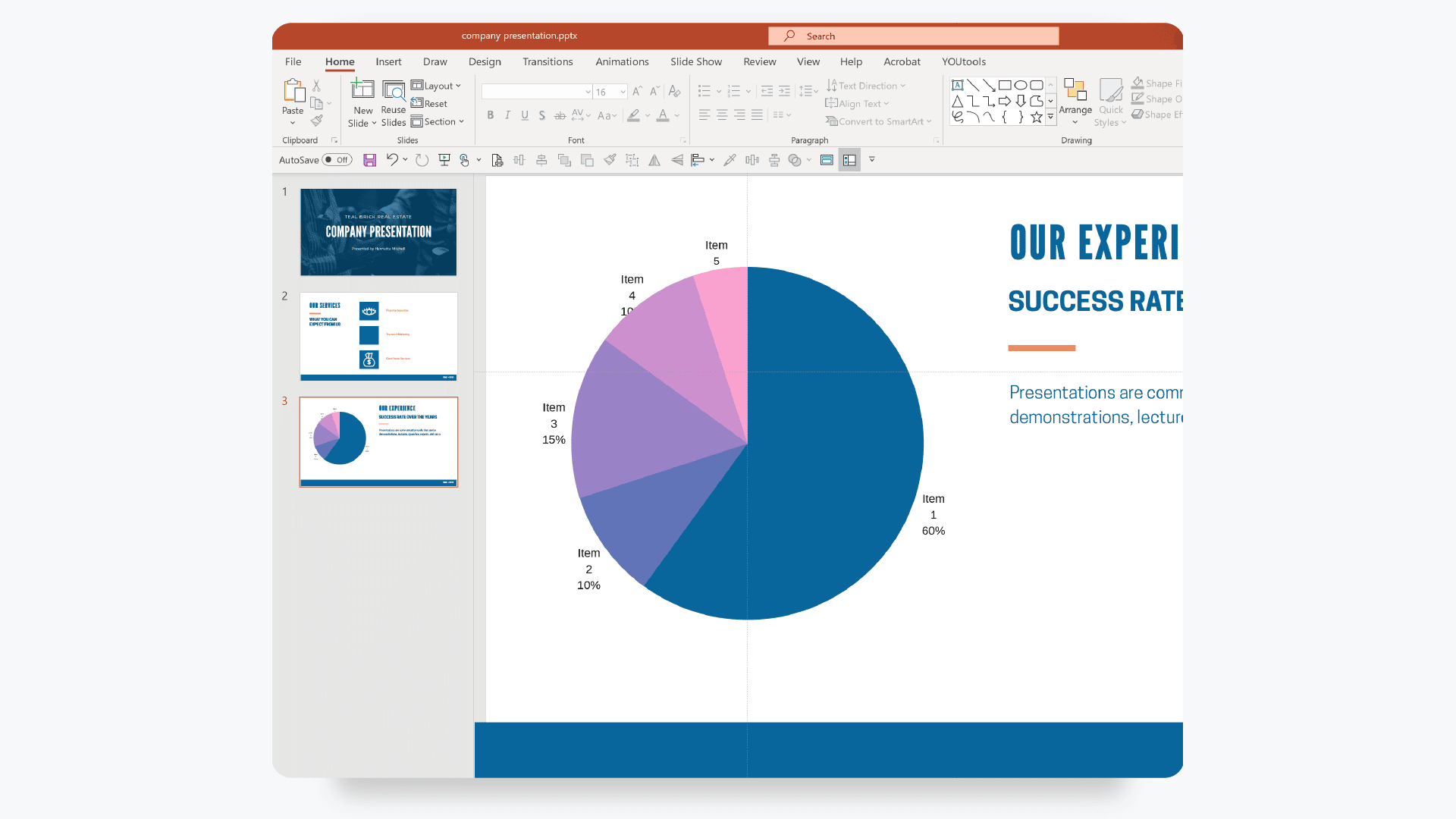
Task: Toggle bold formatting
Action: [x=490, y=115]
